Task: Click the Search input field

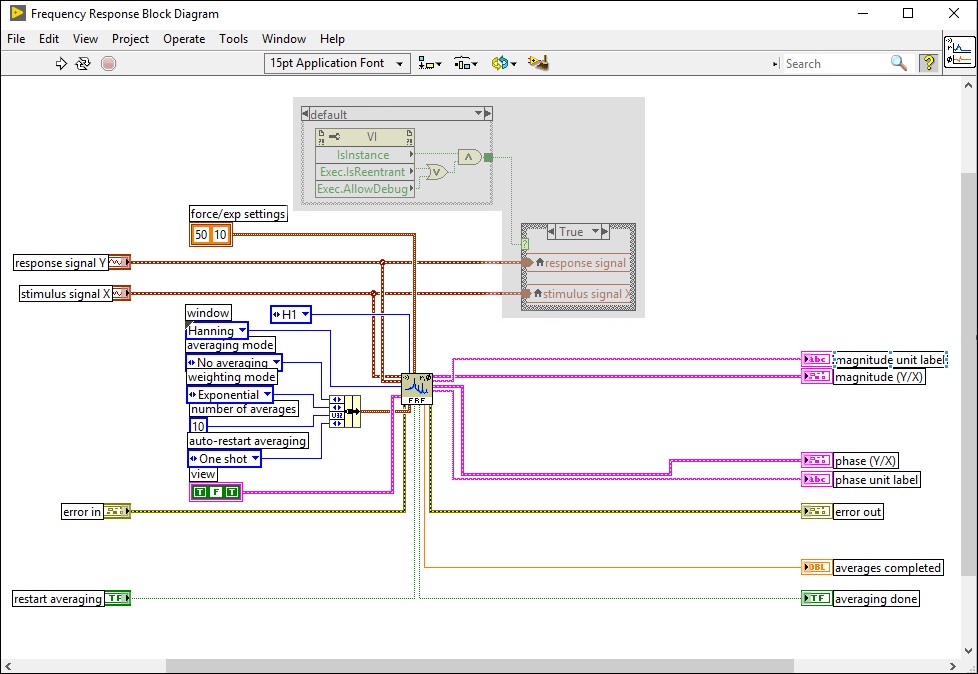Action: [840, 63]
